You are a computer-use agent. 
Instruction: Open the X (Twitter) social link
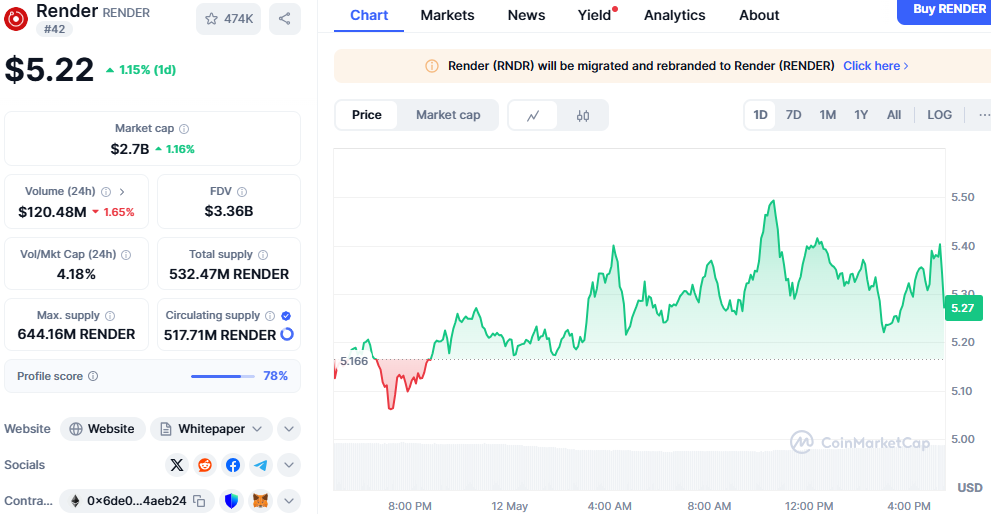tap(177, 465)
